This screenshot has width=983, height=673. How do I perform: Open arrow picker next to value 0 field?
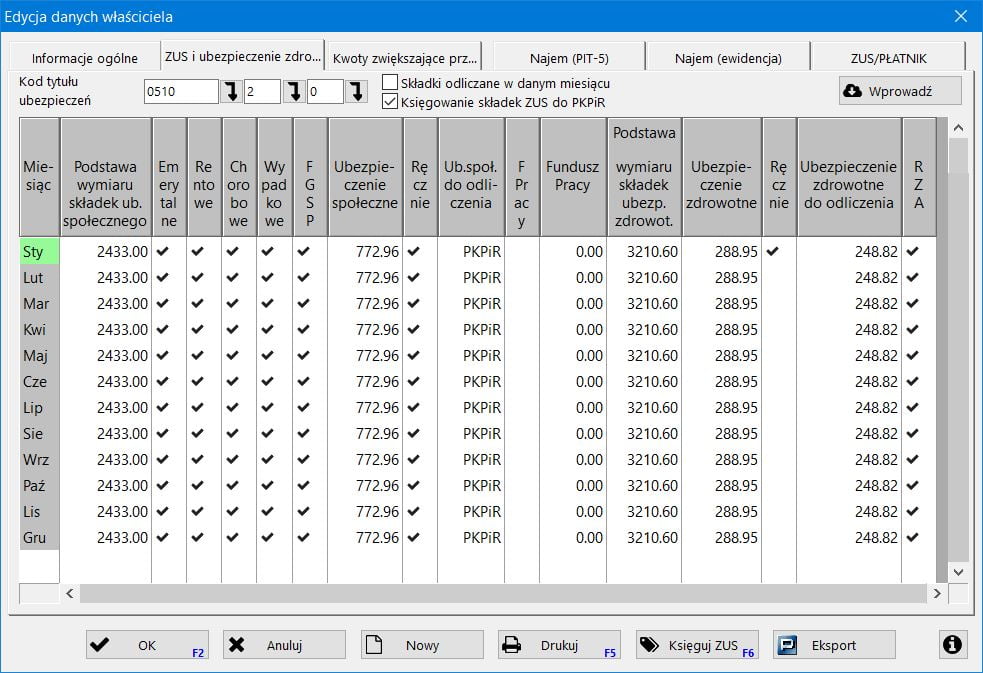357,92
